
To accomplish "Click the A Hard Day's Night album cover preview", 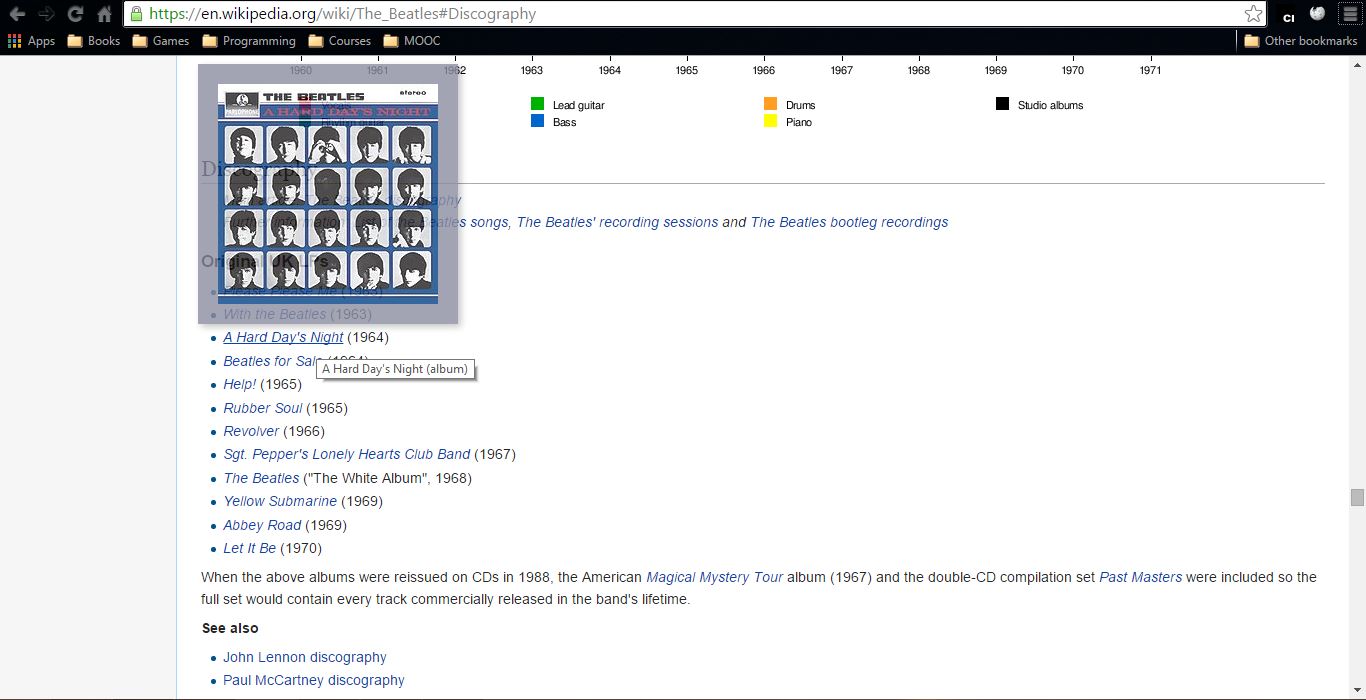I will 328,194.
